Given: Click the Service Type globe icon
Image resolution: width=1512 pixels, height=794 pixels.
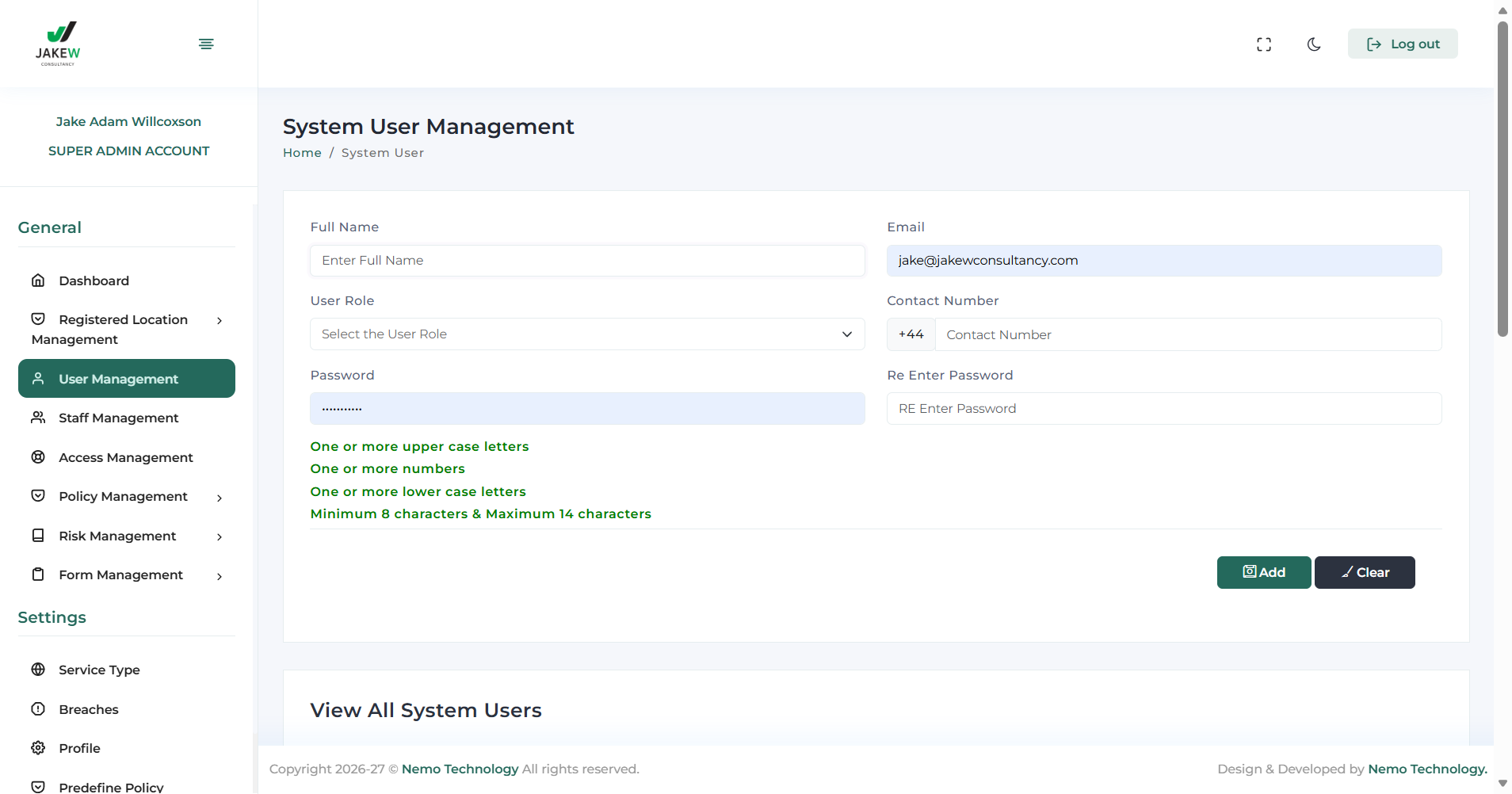Looking at the screenshot, I should pyautogui.click(x=38, y=670).
